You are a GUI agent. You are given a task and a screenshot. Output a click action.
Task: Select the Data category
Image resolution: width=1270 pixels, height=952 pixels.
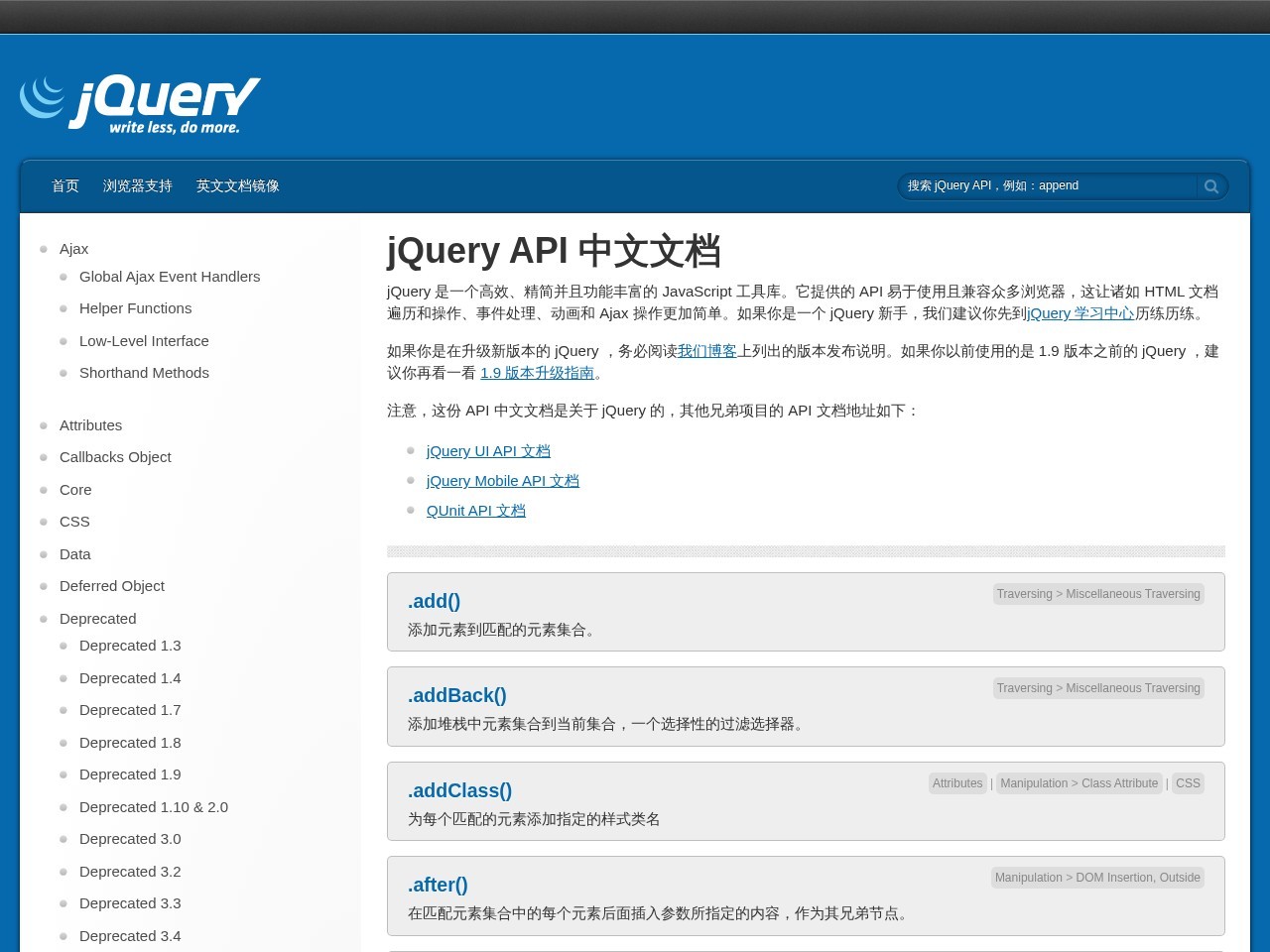click(75, 554)
